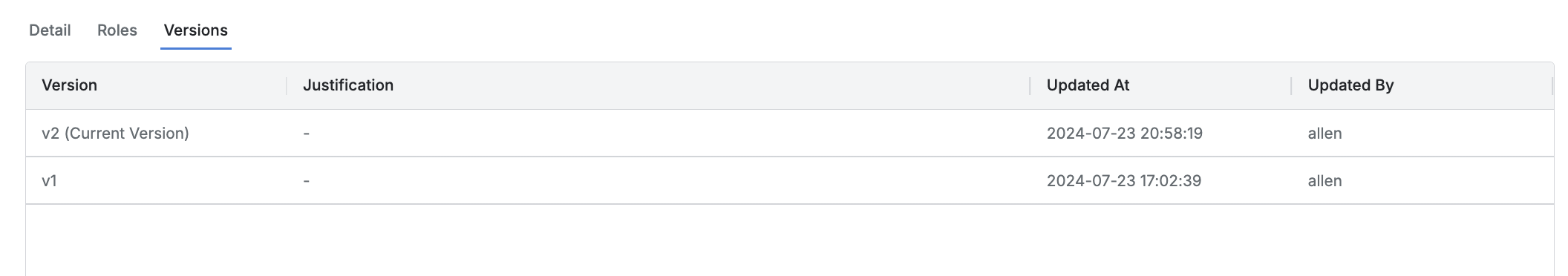Click the Version column header
This screenshot has width=1568, height=276.
69,85
